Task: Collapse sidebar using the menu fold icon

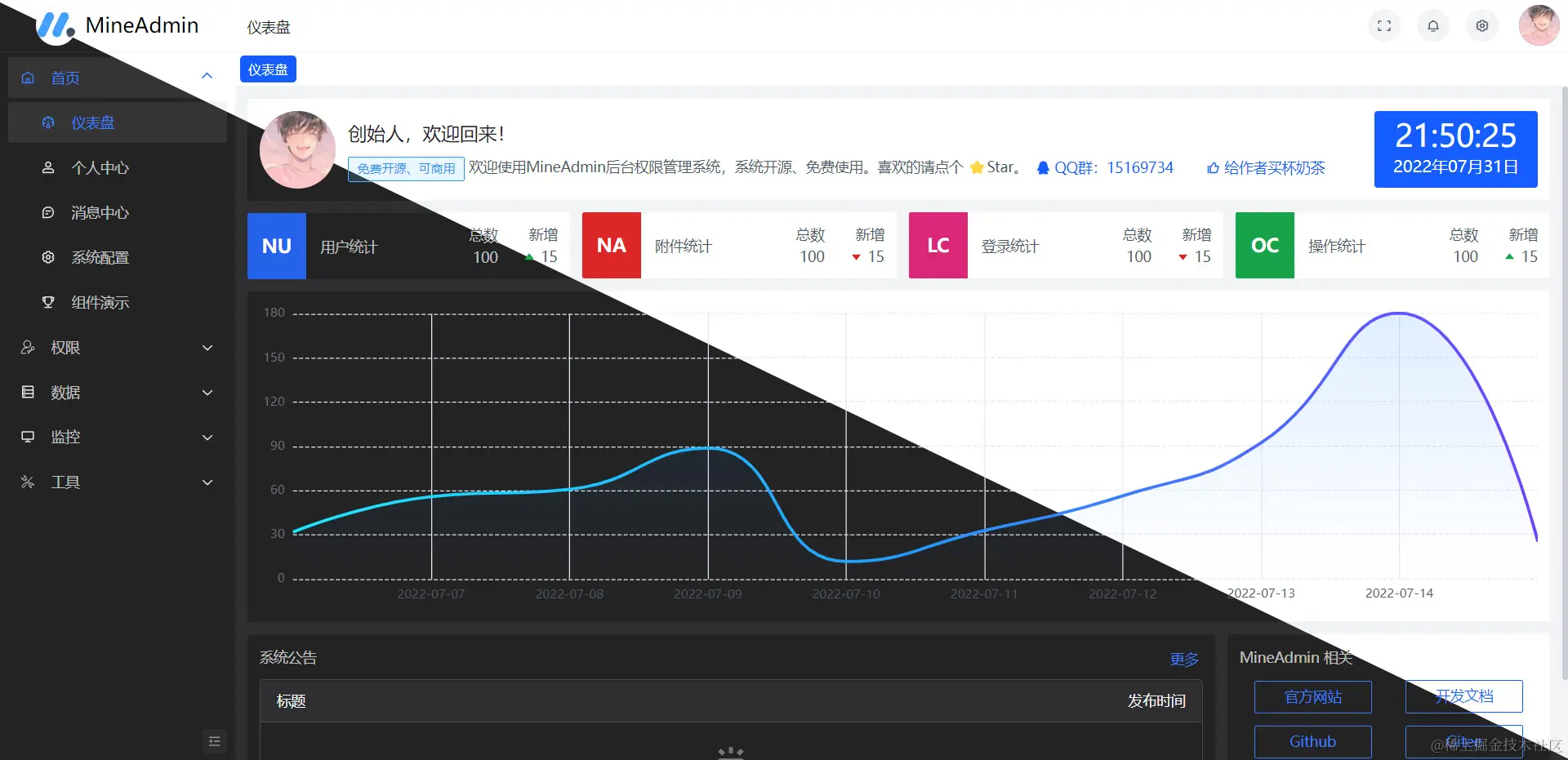Action: coord(215,741)
